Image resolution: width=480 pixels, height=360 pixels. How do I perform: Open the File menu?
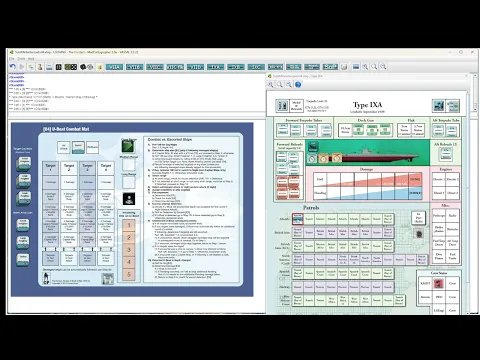[x=12, y=59]
